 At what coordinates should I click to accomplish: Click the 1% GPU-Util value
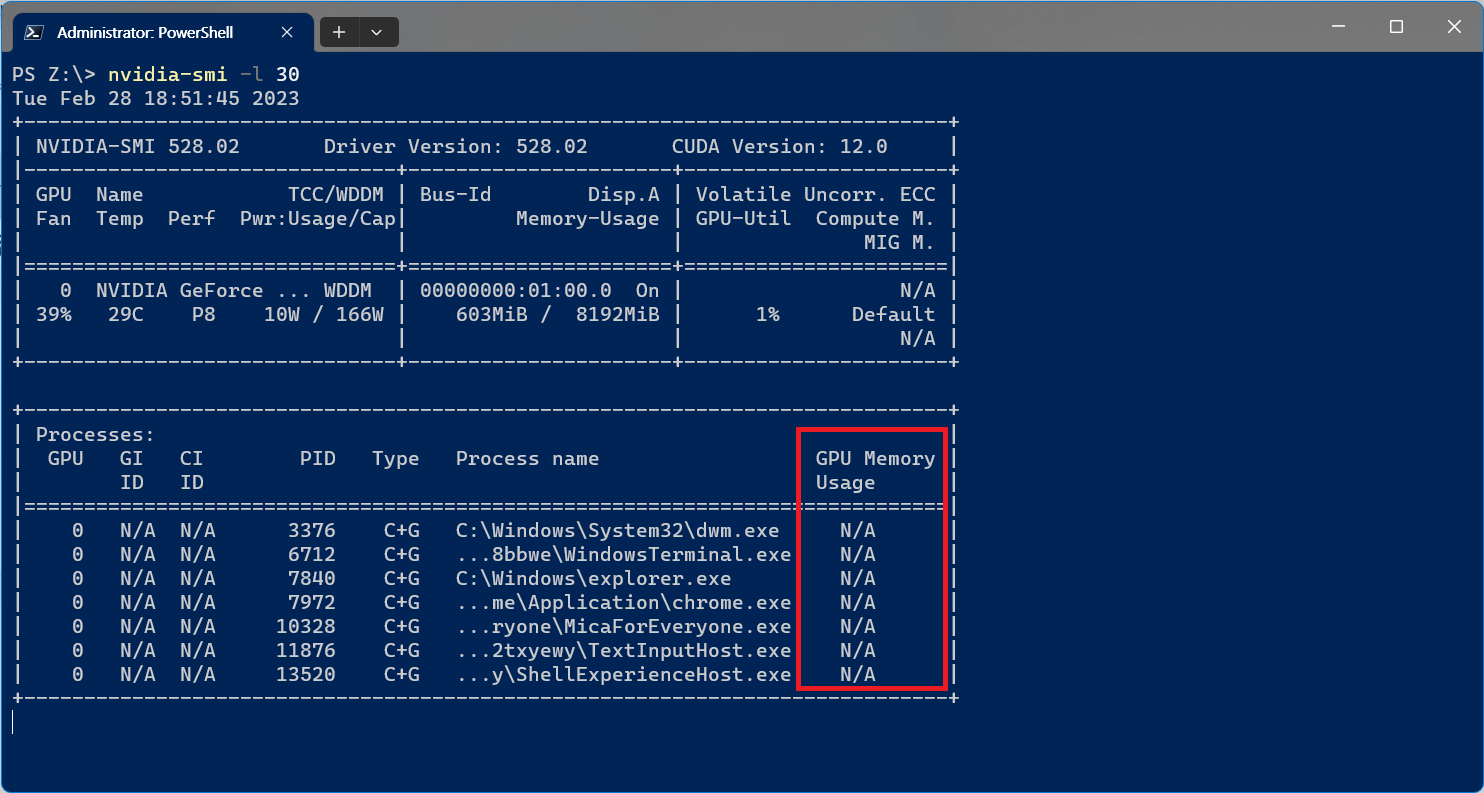click(768, 315)
